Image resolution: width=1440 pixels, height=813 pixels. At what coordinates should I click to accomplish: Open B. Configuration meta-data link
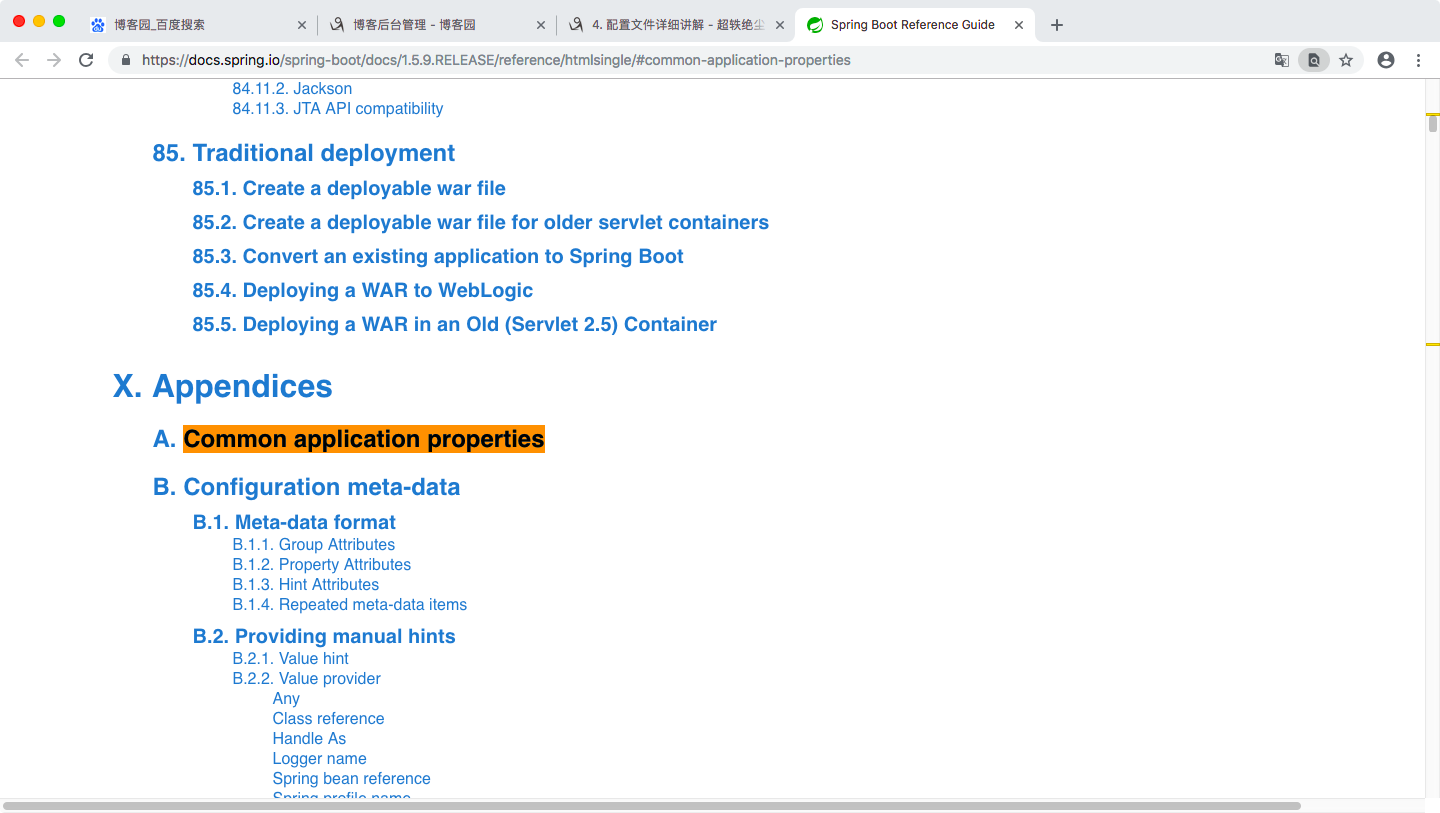pyautogui.click(x=306, y=487)
